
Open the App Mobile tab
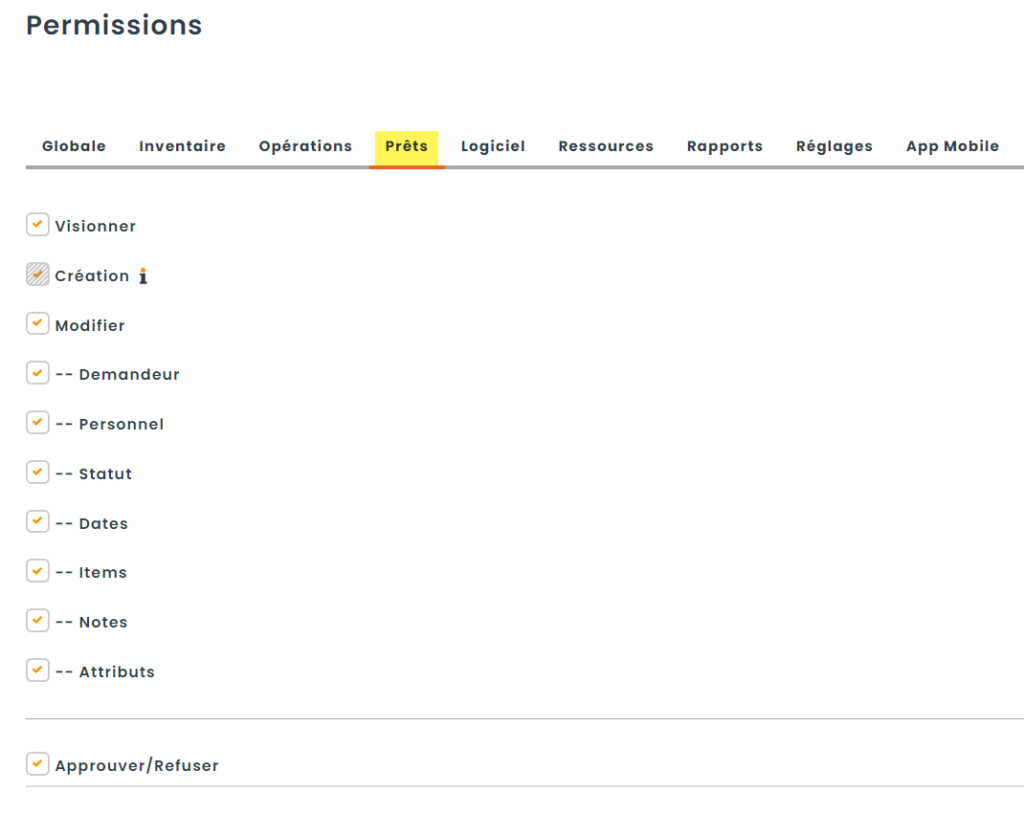point(952,146)
